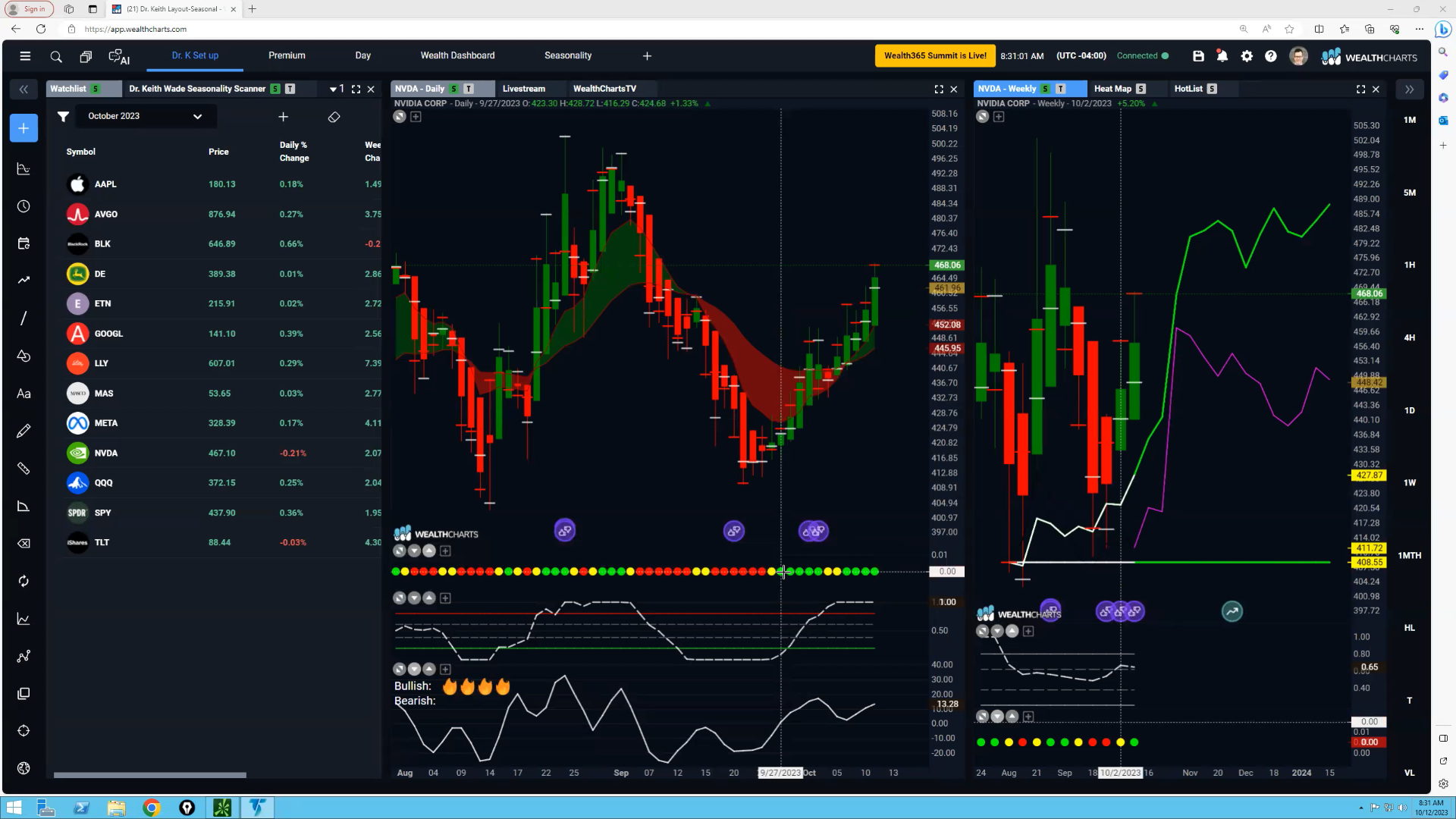Select the trend line drawing tool

click(x=24, y=318)
